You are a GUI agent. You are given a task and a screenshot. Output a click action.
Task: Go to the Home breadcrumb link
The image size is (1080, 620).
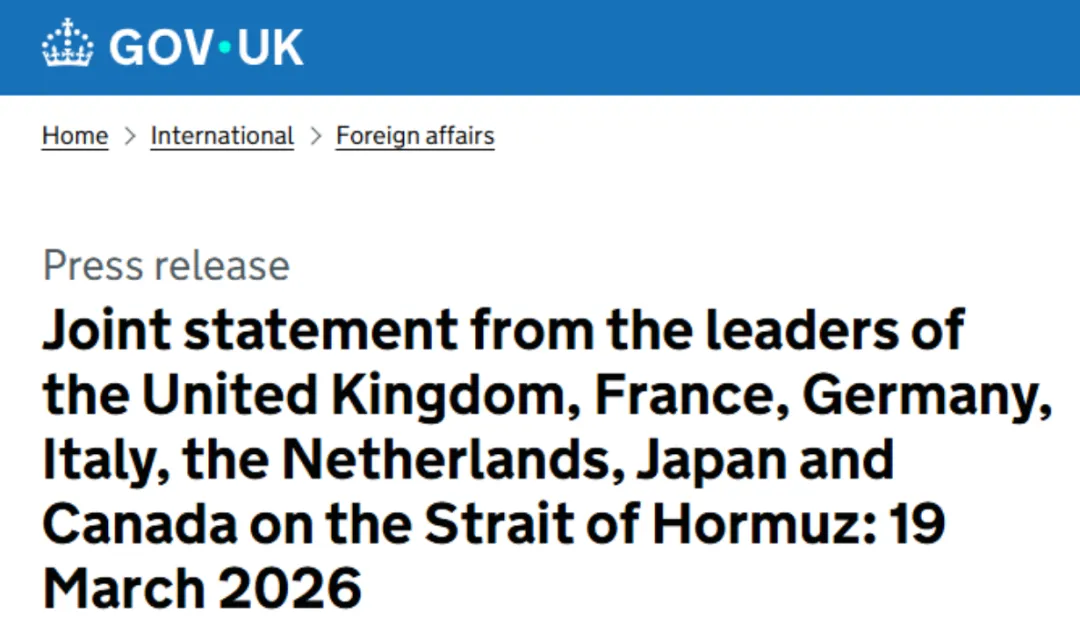[x=75, y=136]
